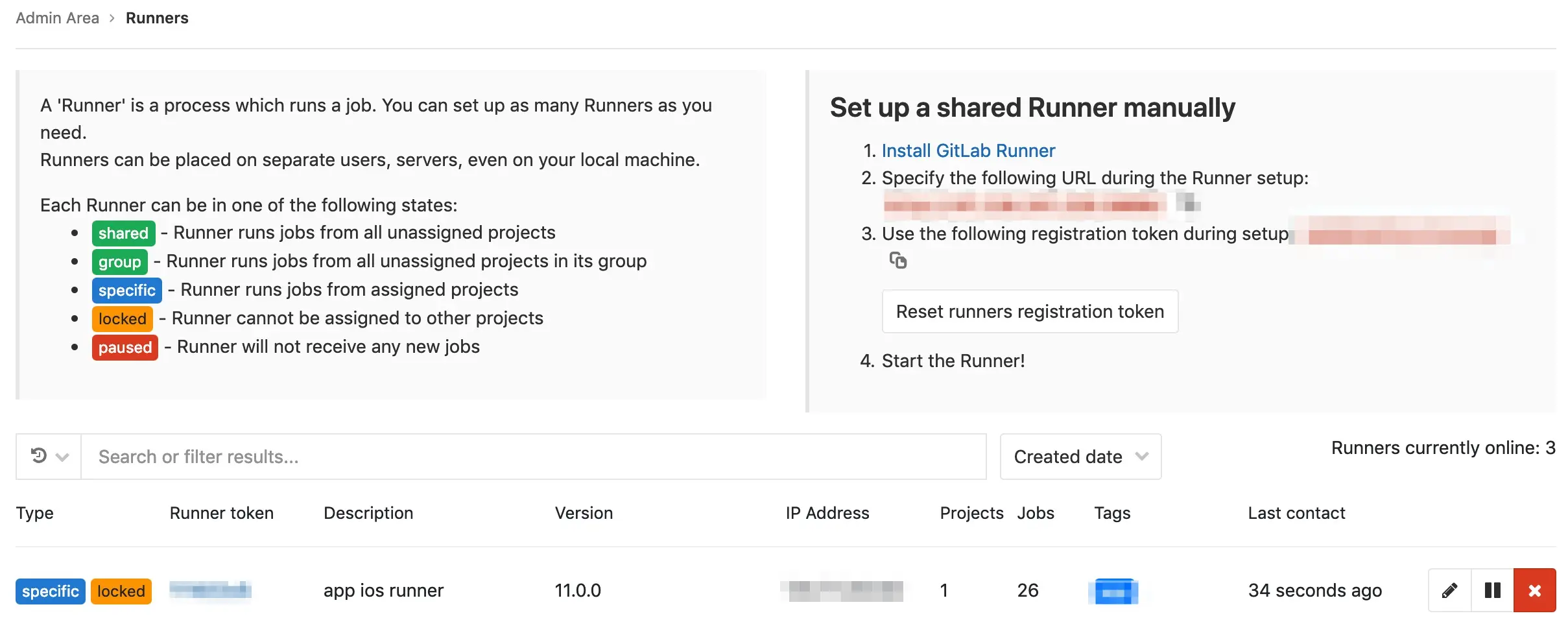Click the Runners breadcrumb item
This screenshot has width=1568, height=633.
coord(157,18)
